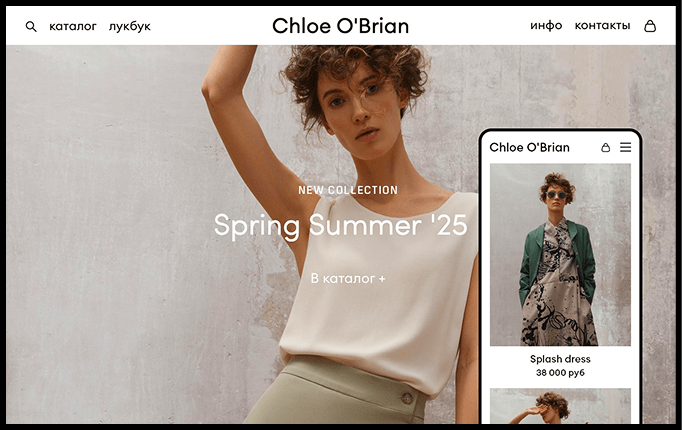Click the Splash dress product name
Screen dimensions: 682x430
pos(560,359)
